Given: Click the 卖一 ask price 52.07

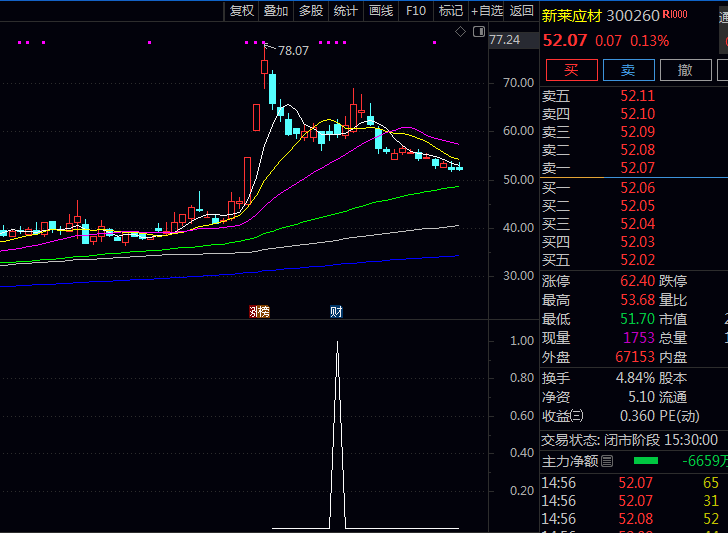Looking at the screenshot, I should pos(638,168).
